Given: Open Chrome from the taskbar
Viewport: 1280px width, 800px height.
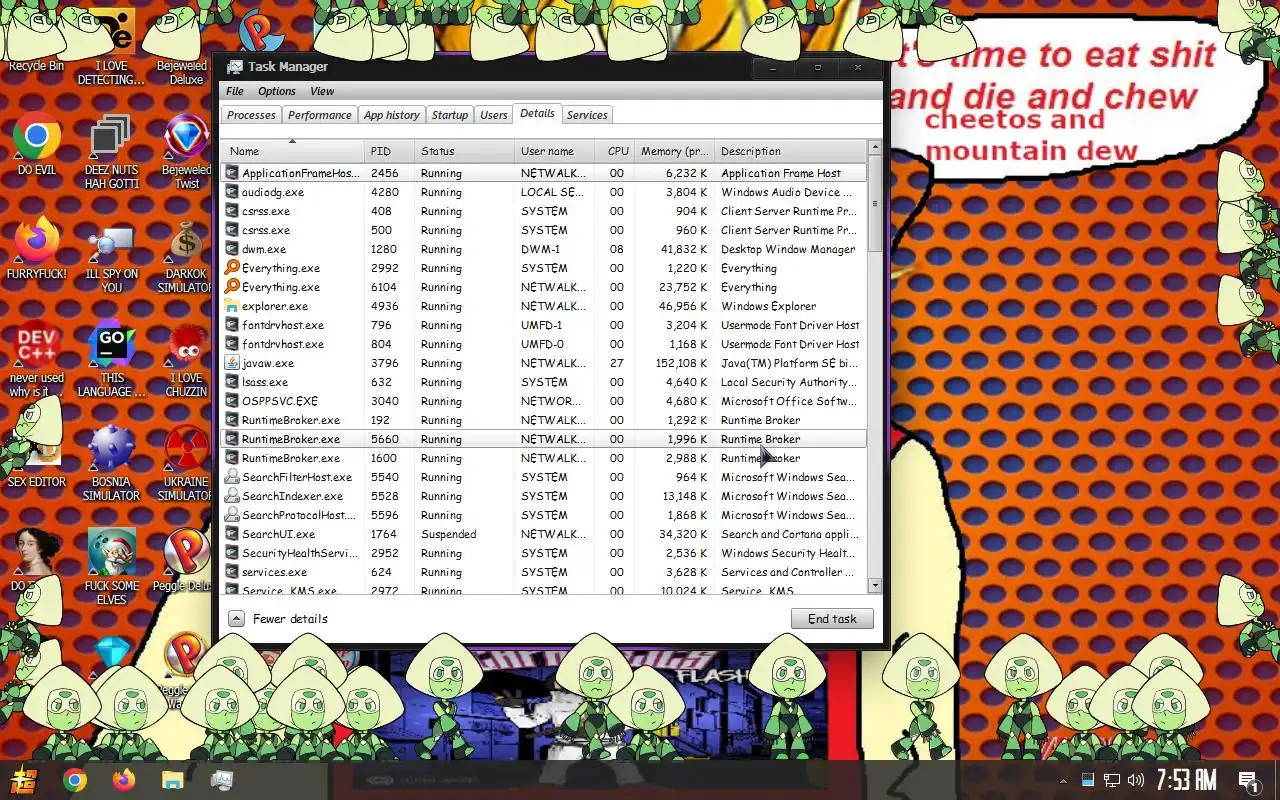Looking at the screenshot, I should click(75, 780).
